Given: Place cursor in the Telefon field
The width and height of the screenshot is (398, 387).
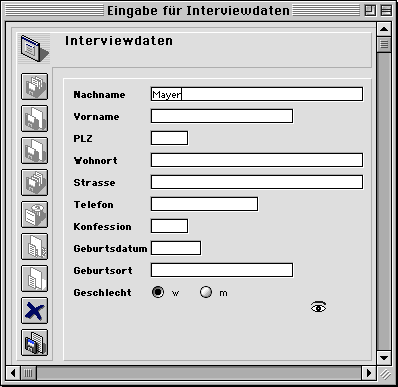Looking at the screenshot, I should [204, 204].
